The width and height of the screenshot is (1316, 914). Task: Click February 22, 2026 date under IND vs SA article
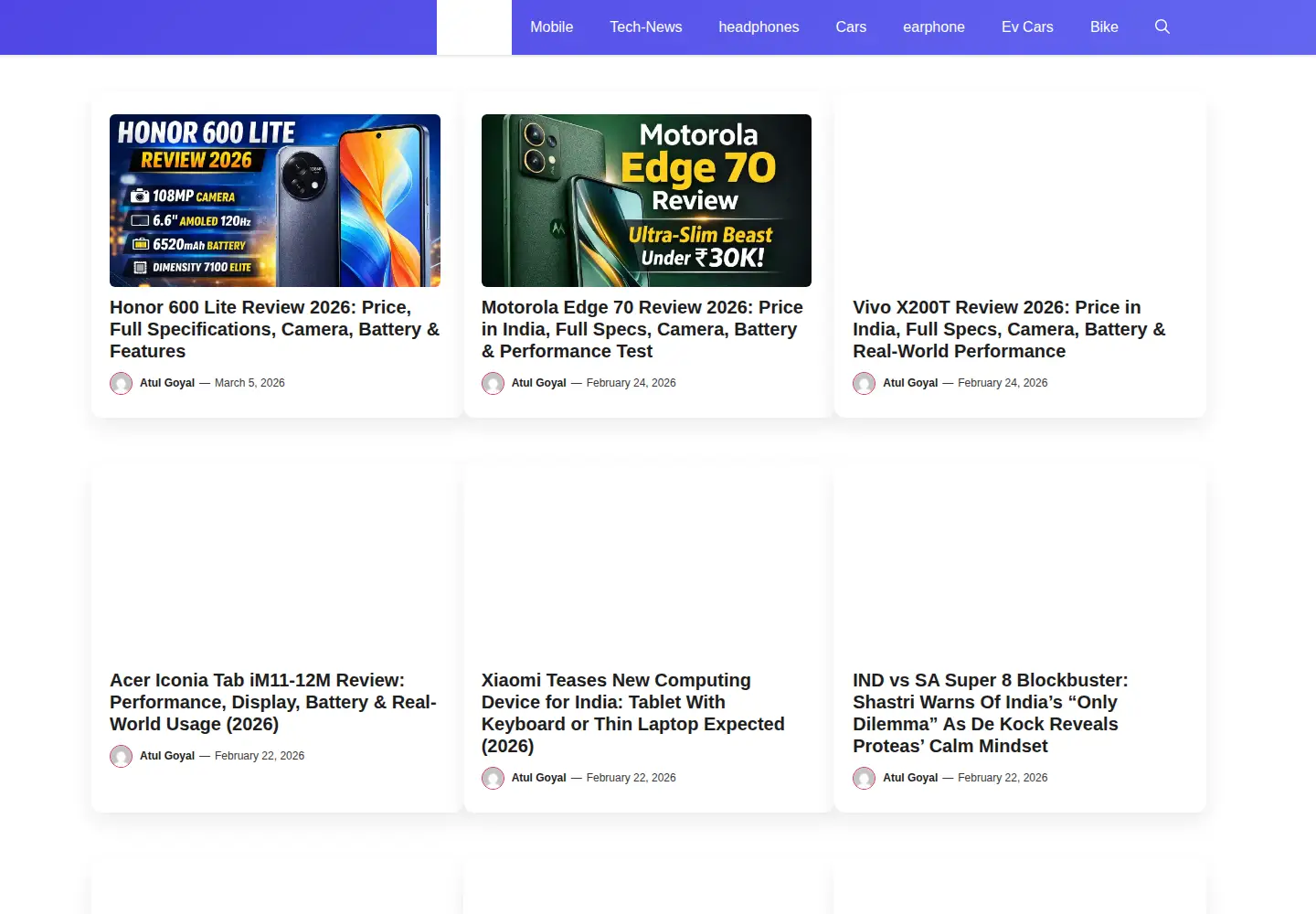pyautogui.click(x=1003, y=778)
